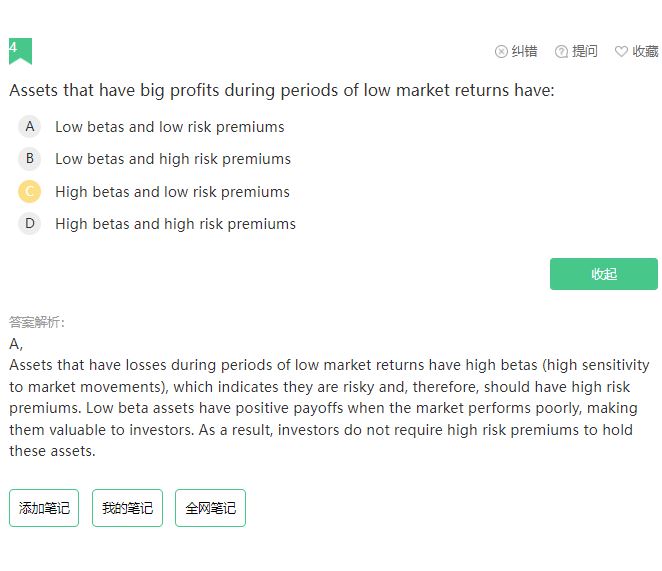
Task: Click the 提问 question-mark icon
Action: click(561, 52)
